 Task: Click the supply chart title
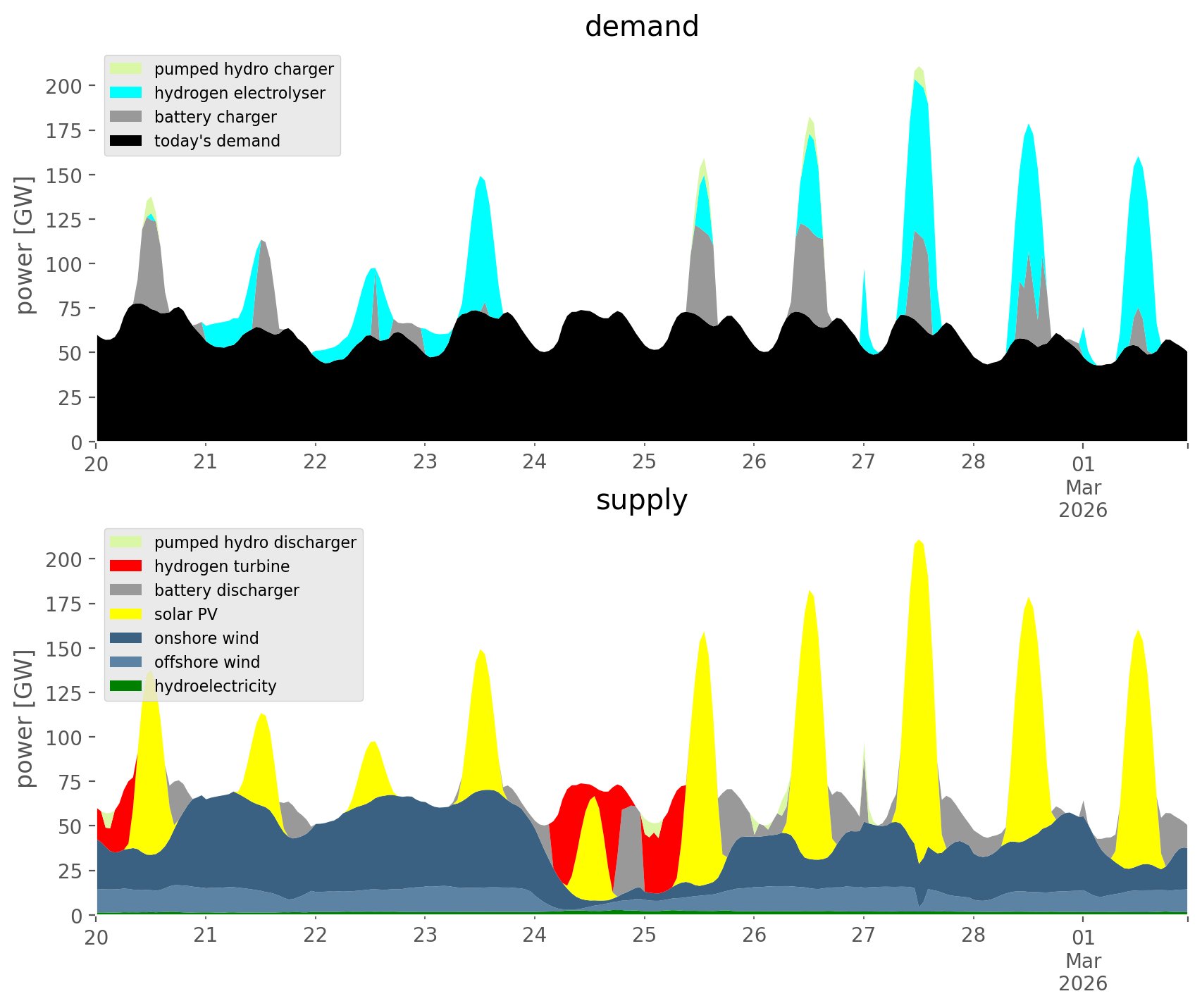coord(641,500)
